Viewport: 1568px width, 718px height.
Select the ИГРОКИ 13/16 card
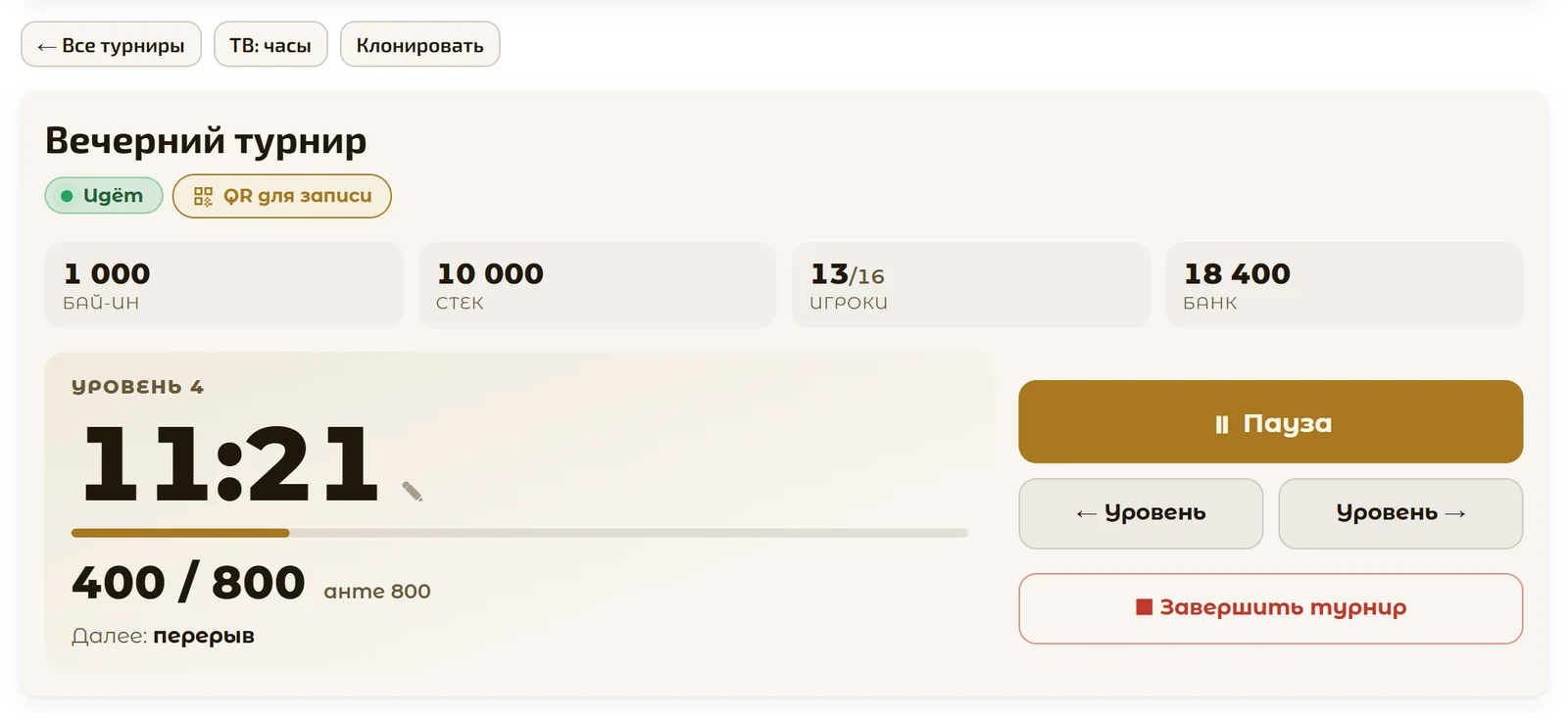tap(970, 285)
